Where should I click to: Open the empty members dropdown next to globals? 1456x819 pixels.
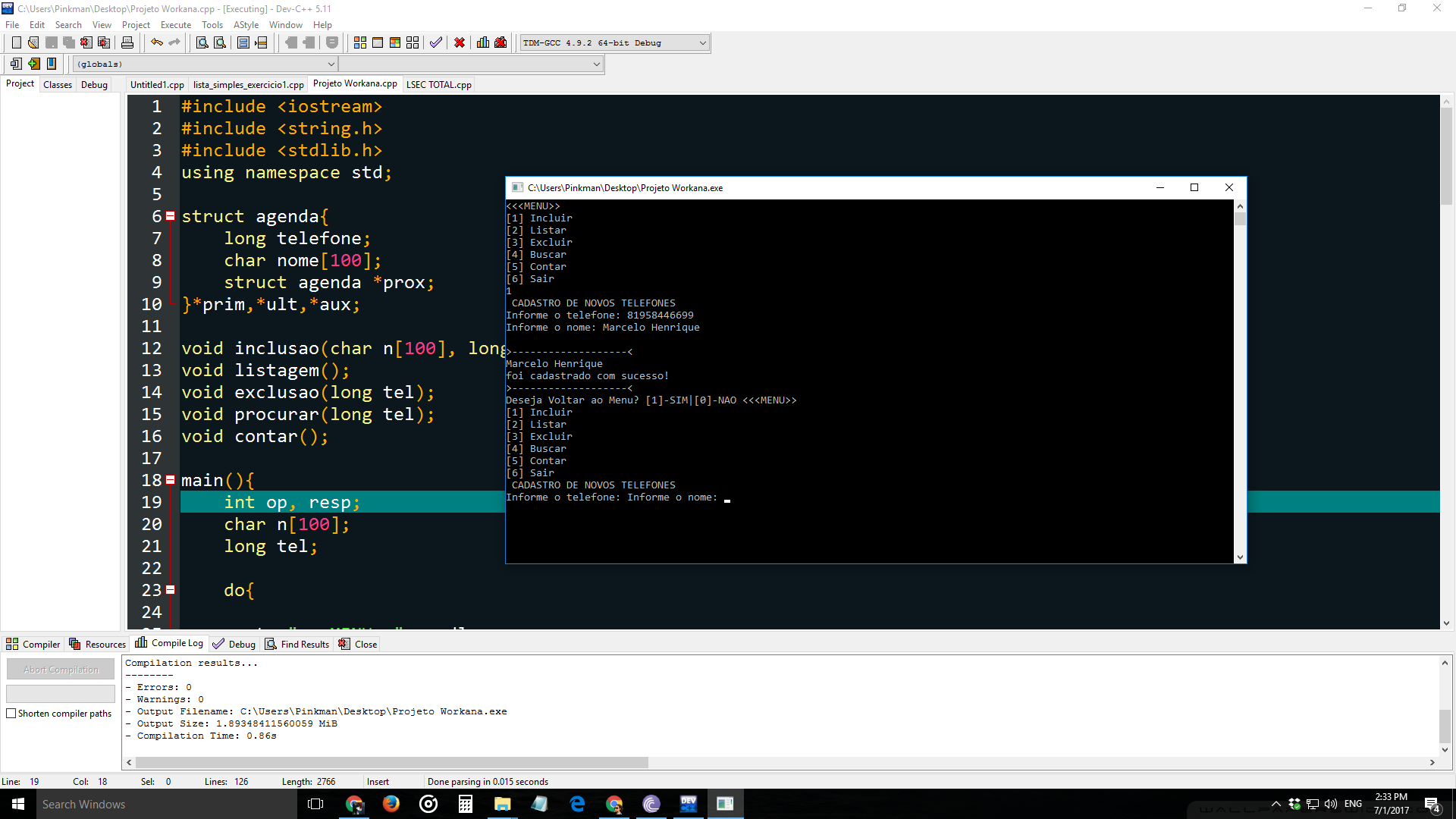point(471,64)
